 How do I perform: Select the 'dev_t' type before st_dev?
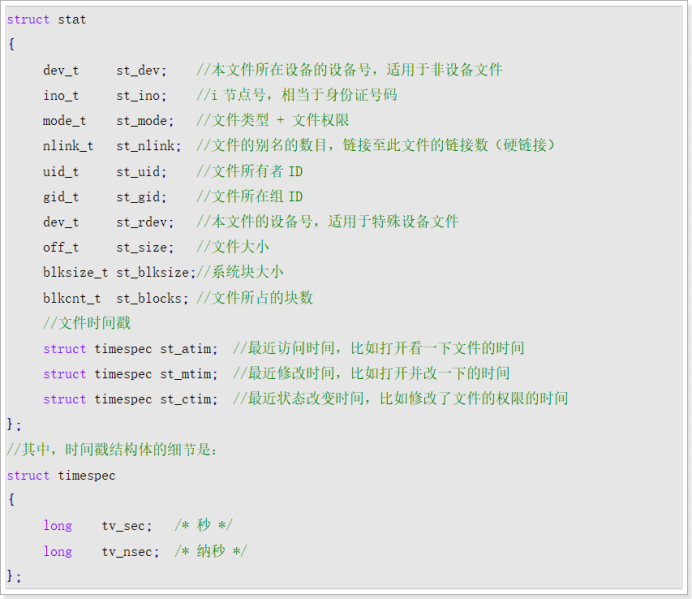61,70
